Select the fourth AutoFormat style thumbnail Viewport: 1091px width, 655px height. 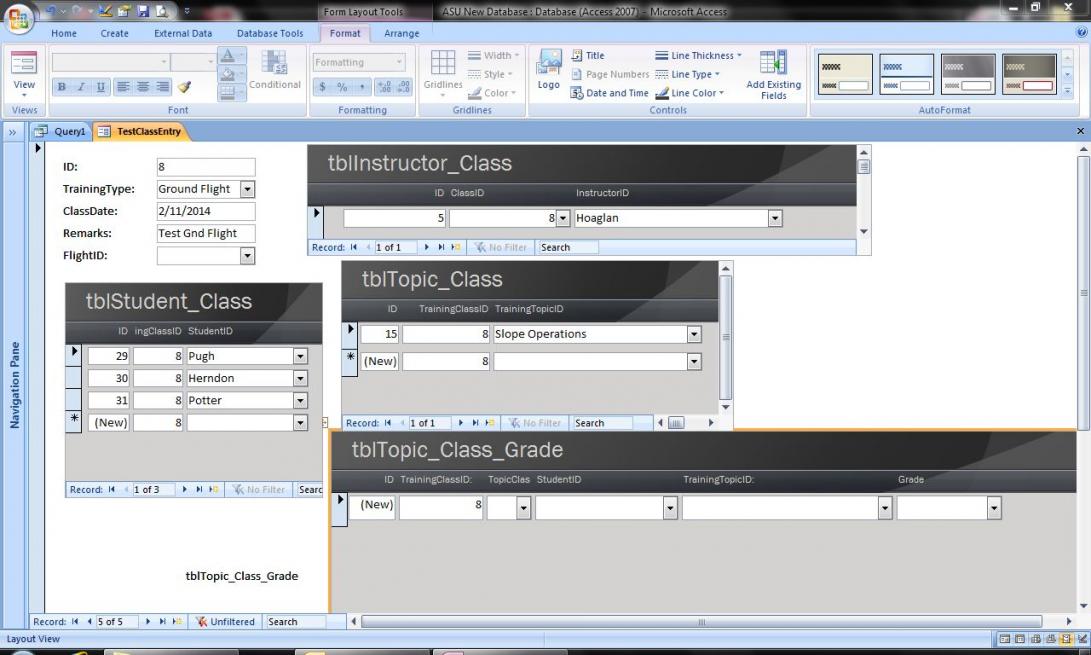point(1029,74)
